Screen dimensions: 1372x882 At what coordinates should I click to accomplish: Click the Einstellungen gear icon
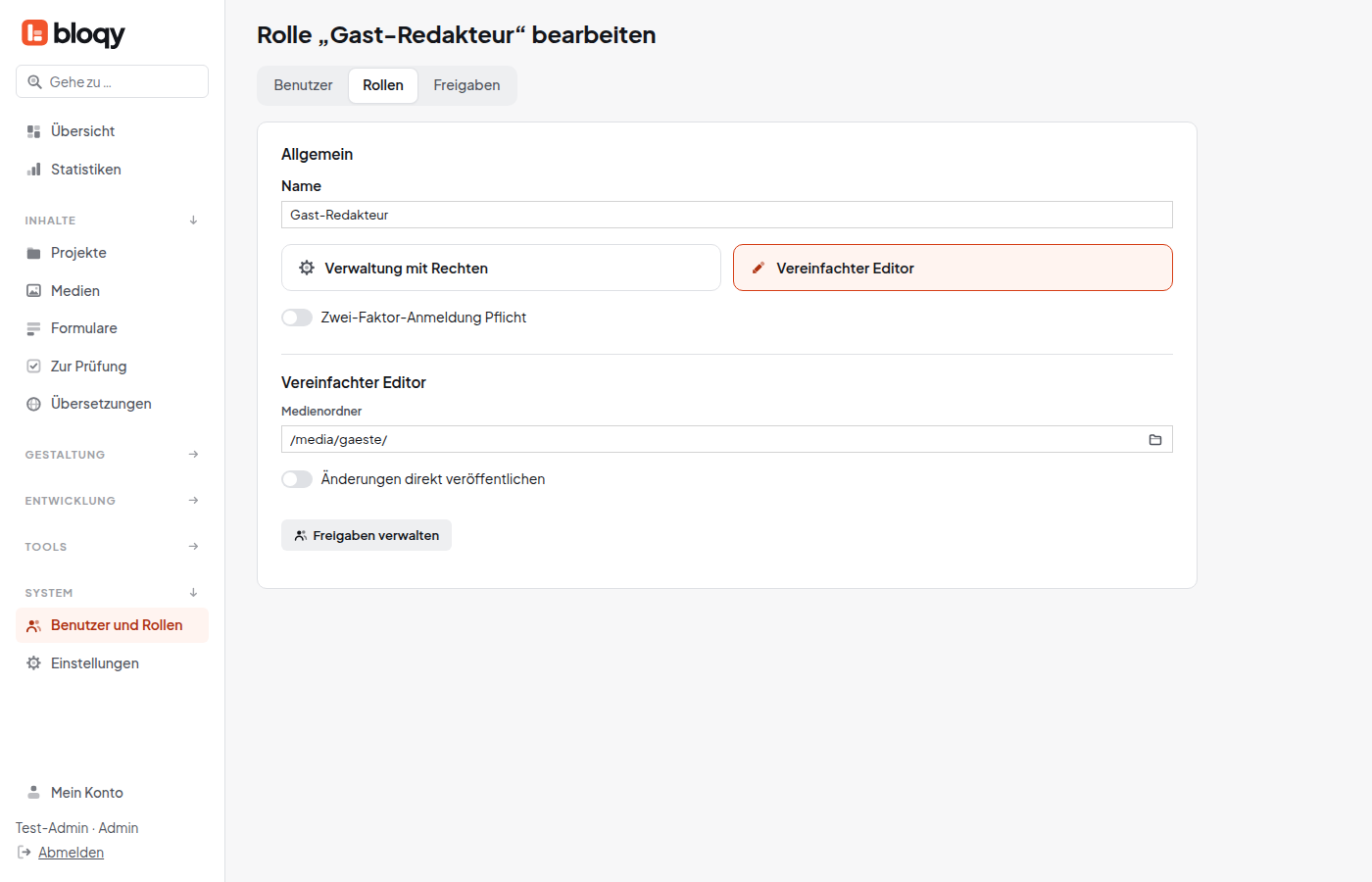point(33,663)
